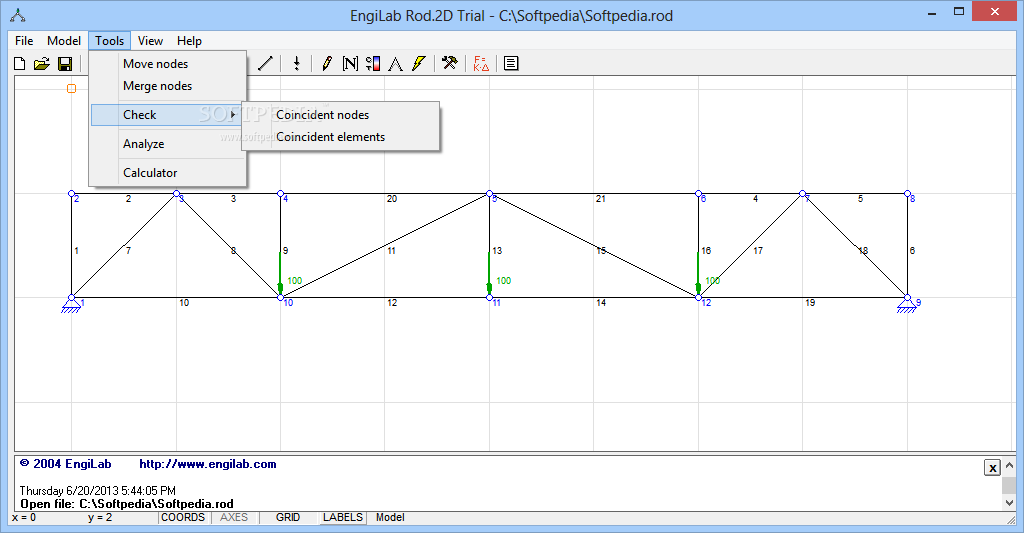The image size is (1024, 533).
Task: Open the View menu
Action: click(150, 40)
